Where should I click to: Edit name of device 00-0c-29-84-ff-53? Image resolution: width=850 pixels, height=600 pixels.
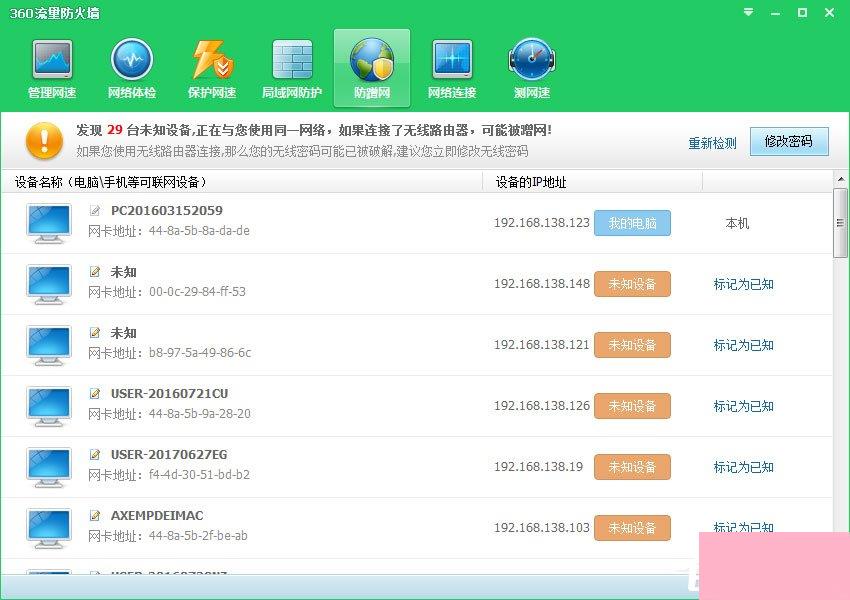[x=95, y=272]
